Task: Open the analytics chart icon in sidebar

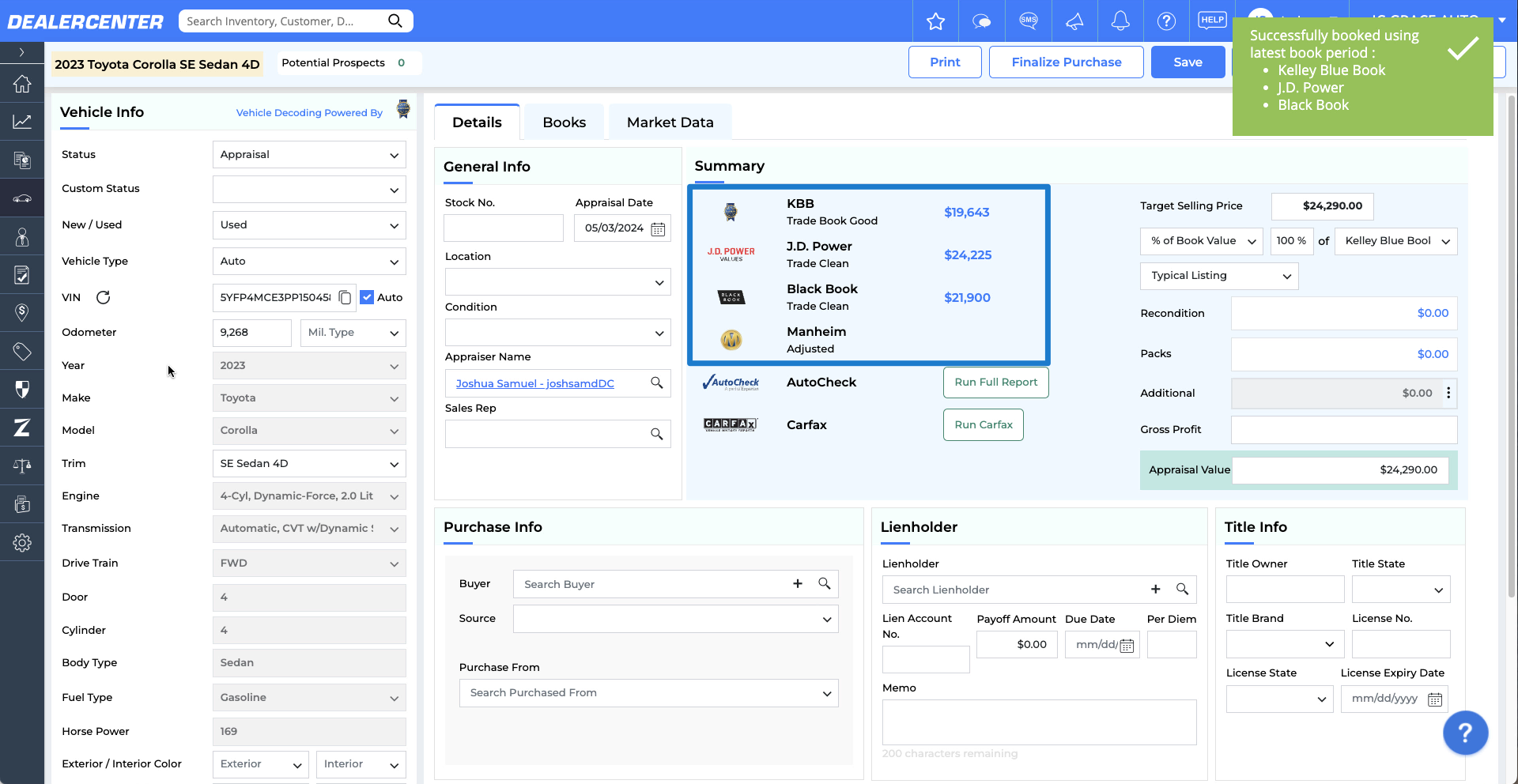Action: pyautogui.click(x=22, y=122)
